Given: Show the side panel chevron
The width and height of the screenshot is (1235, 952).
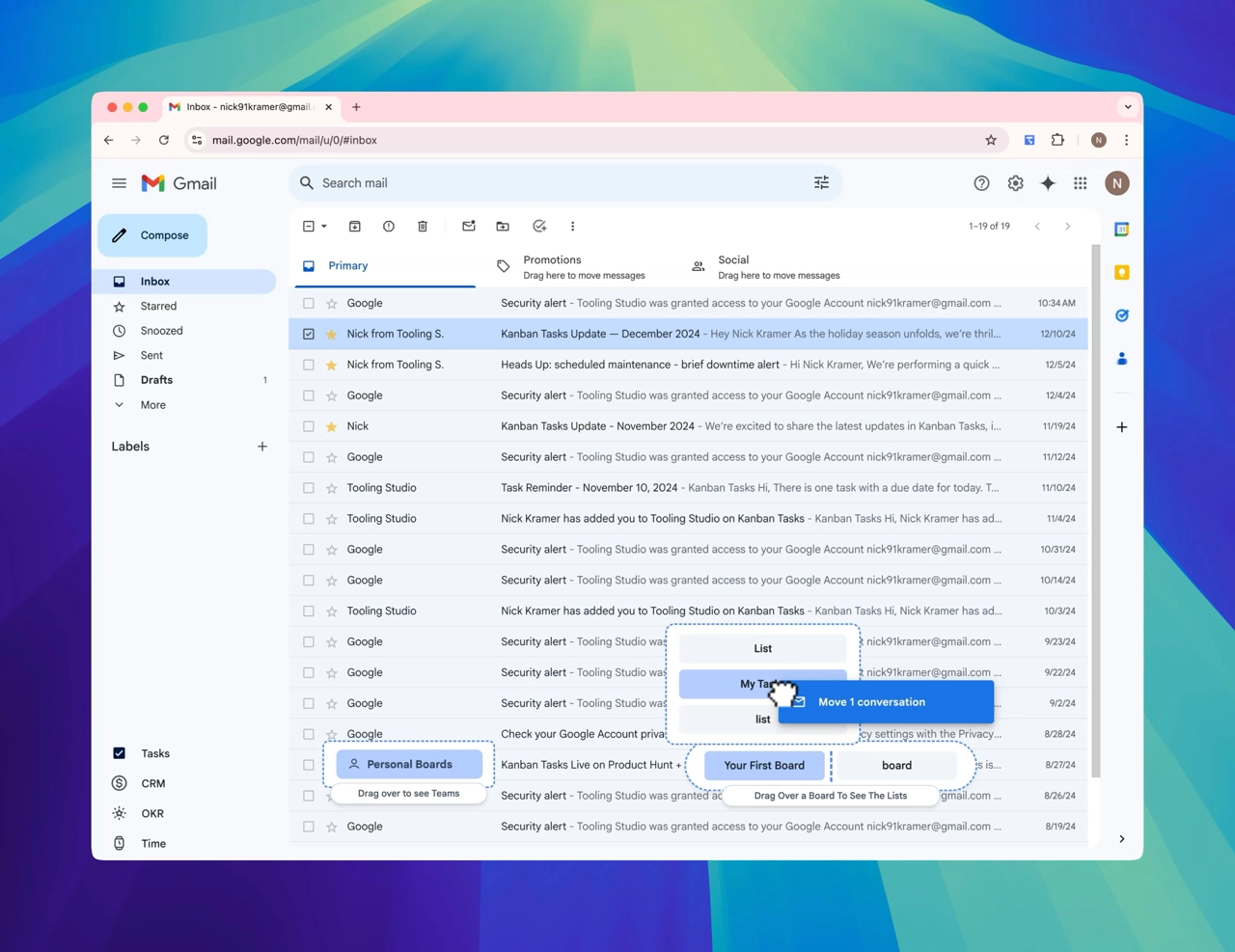Looking at the screenshot, I should [x=1122, y=839].
